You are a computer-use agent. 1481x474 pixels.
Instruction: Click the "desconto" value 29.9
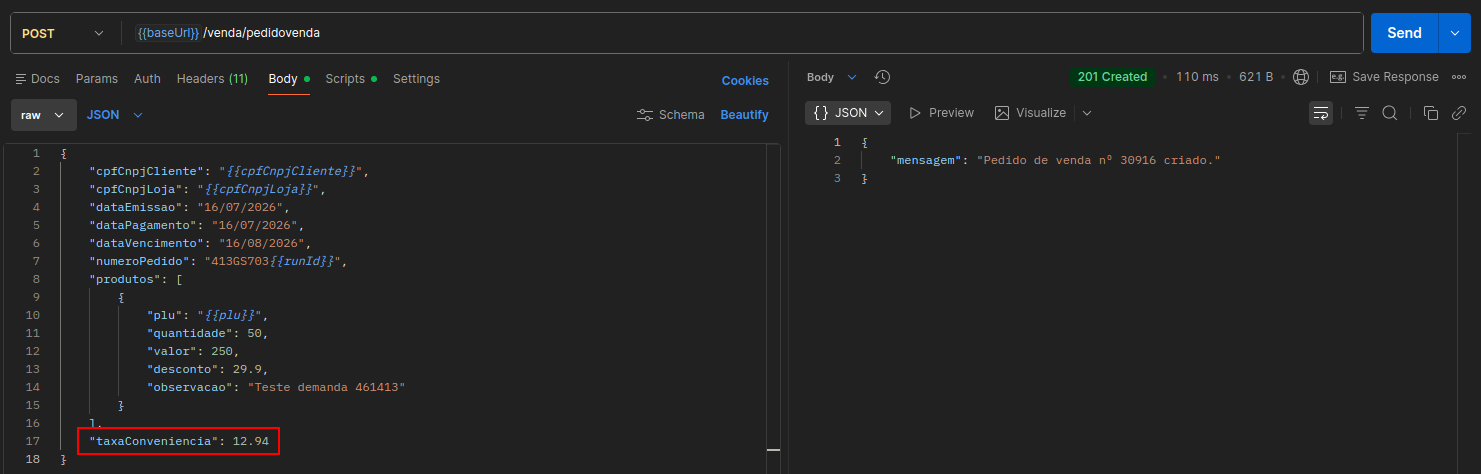click(247, 369)
